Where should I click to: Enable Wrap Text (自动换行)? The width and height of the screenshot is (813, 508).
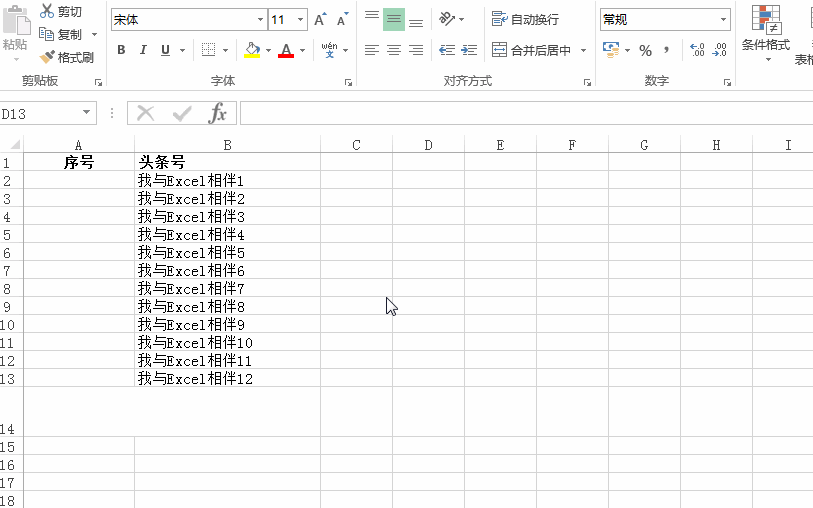coord(525,19)
